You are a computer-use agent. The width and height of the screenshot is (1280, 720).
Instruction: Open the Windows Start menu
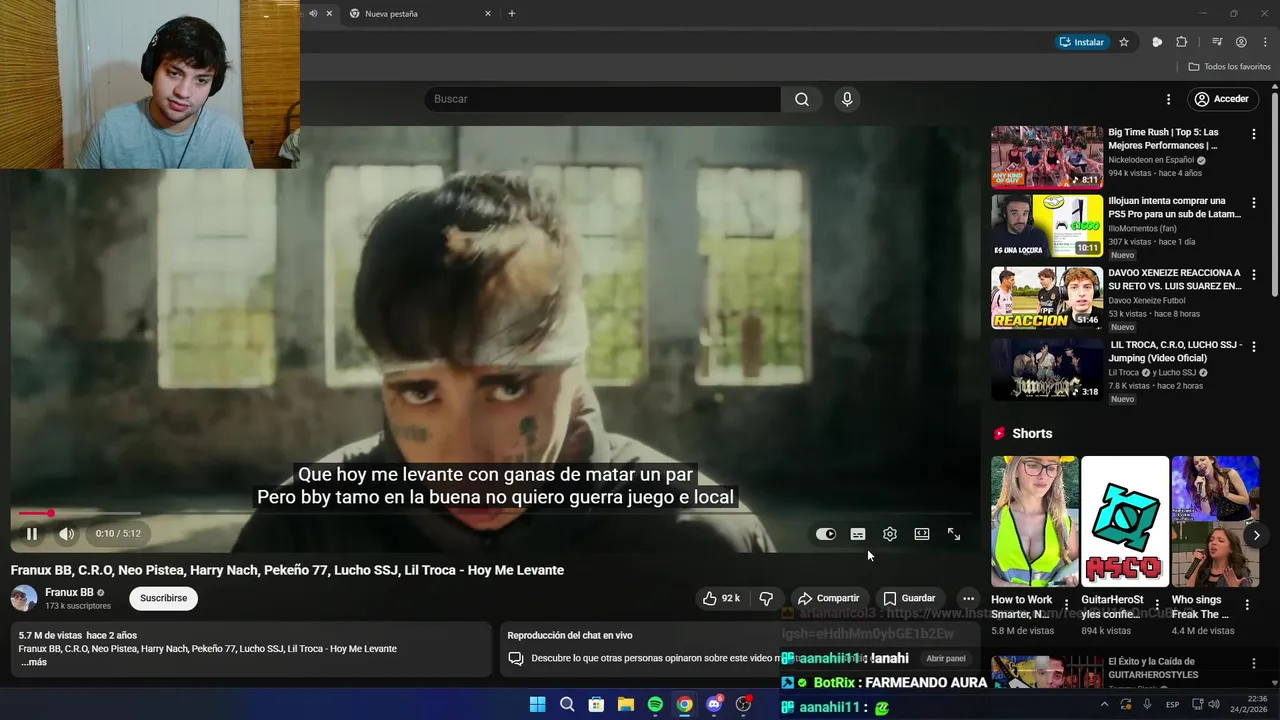[x=537, y=705]
